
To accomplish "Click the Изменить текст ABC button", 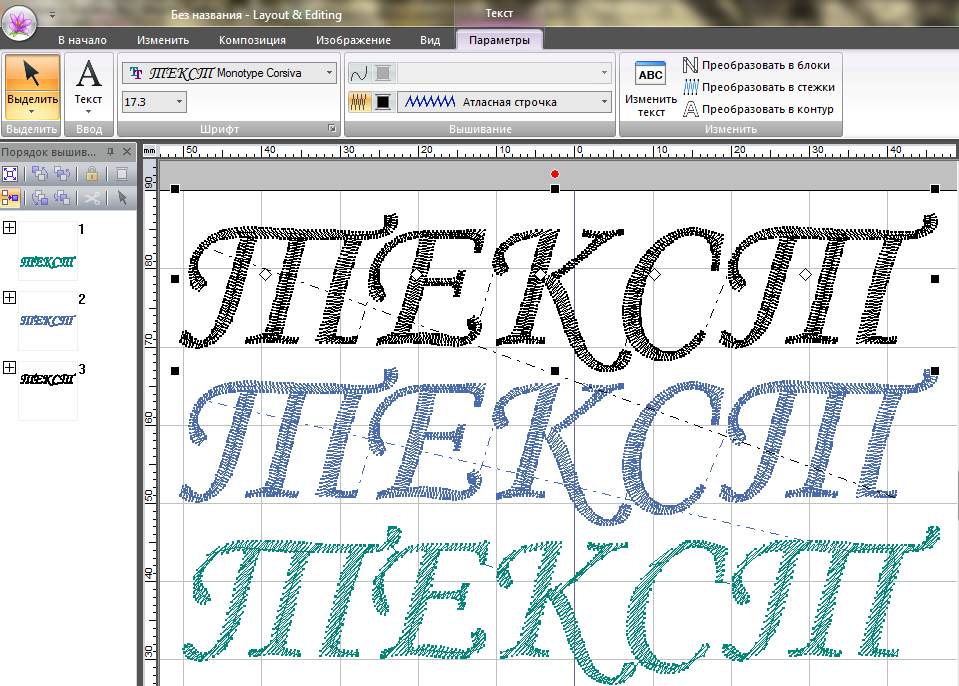I will click(x=650, y=88).
